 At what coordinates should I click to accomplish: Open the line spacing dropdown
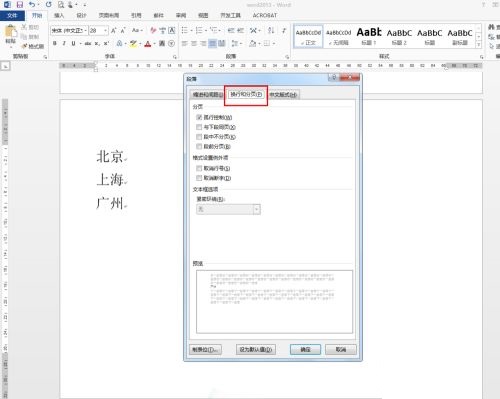point(236,43)
